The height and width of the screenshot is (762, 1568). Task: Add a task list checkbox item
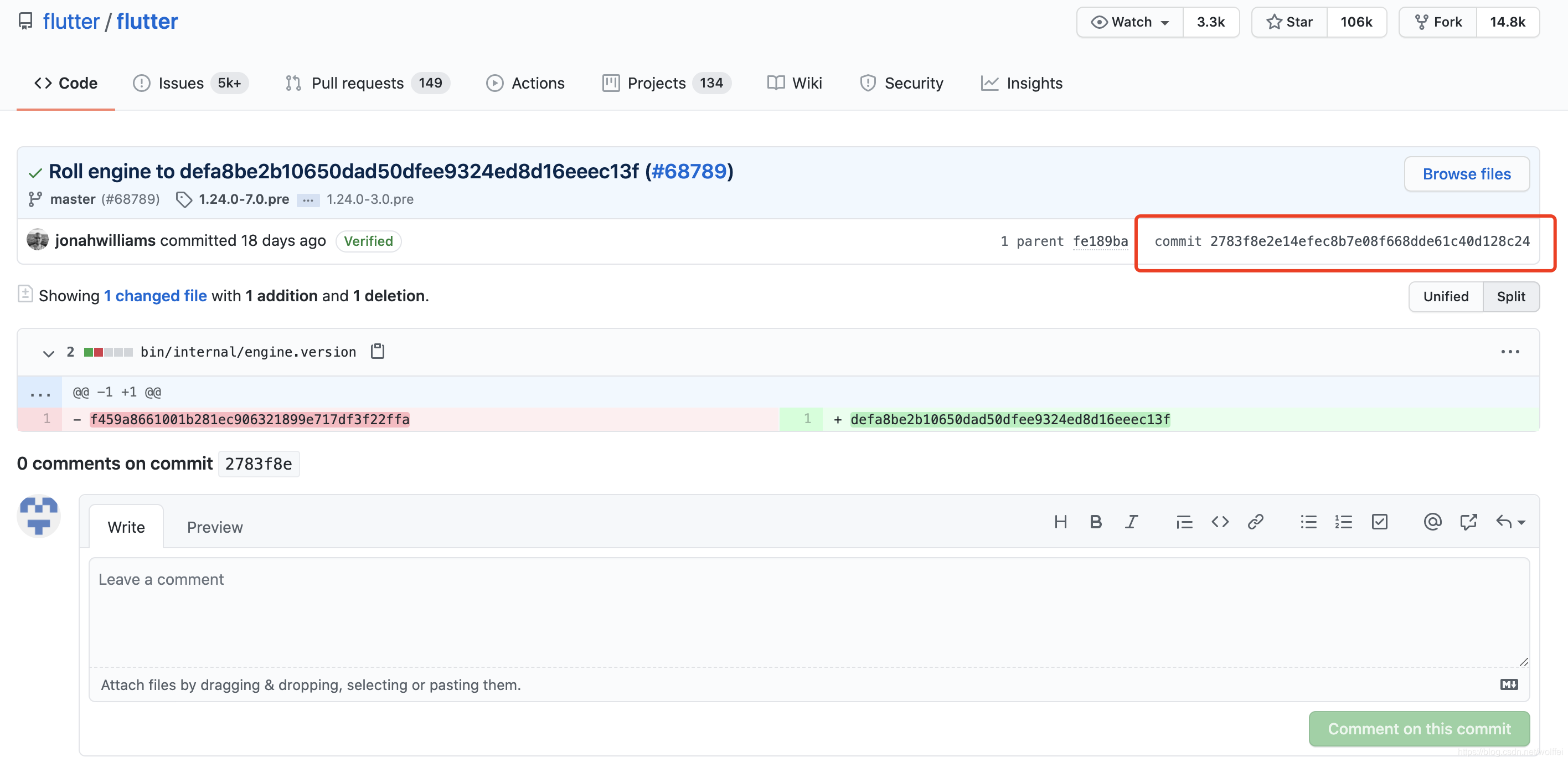click(1379, 522)
